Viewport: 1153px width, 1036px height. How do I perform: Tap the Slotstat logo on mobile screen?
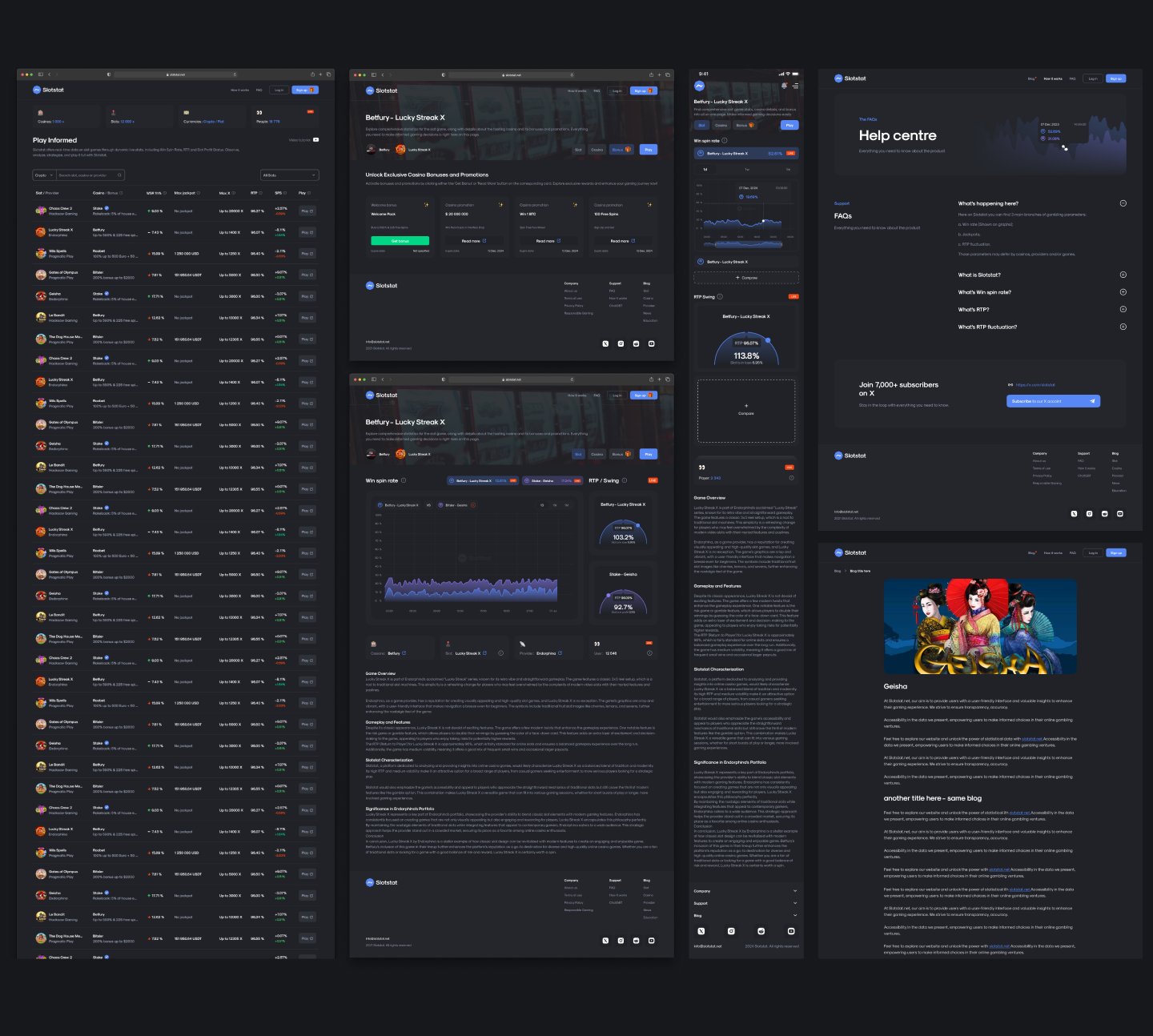click(x=699, y=86)
